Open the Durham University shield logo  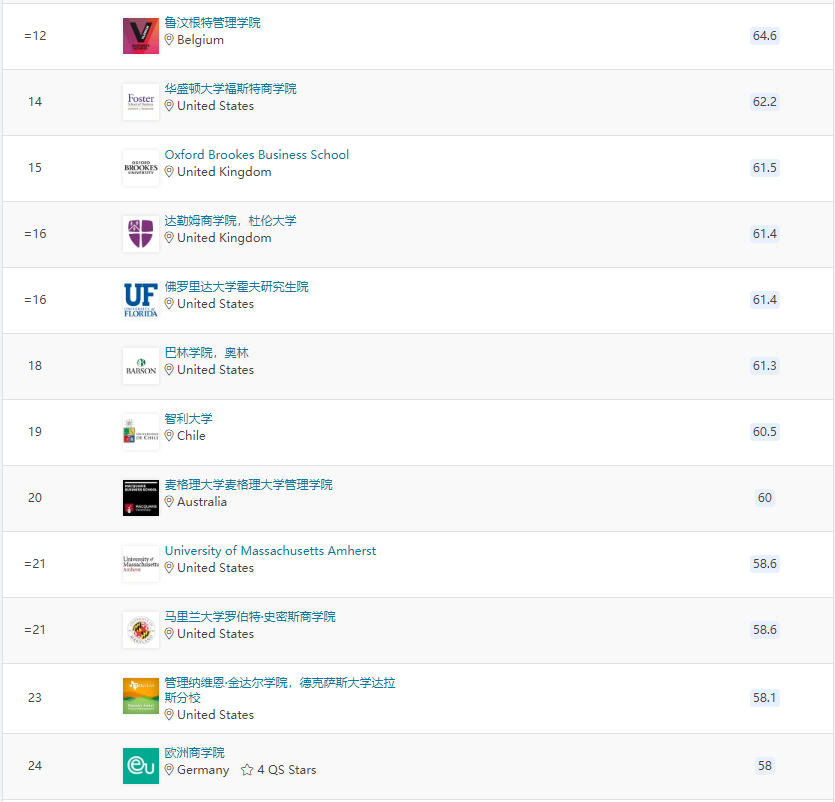[x=141, y=234]
